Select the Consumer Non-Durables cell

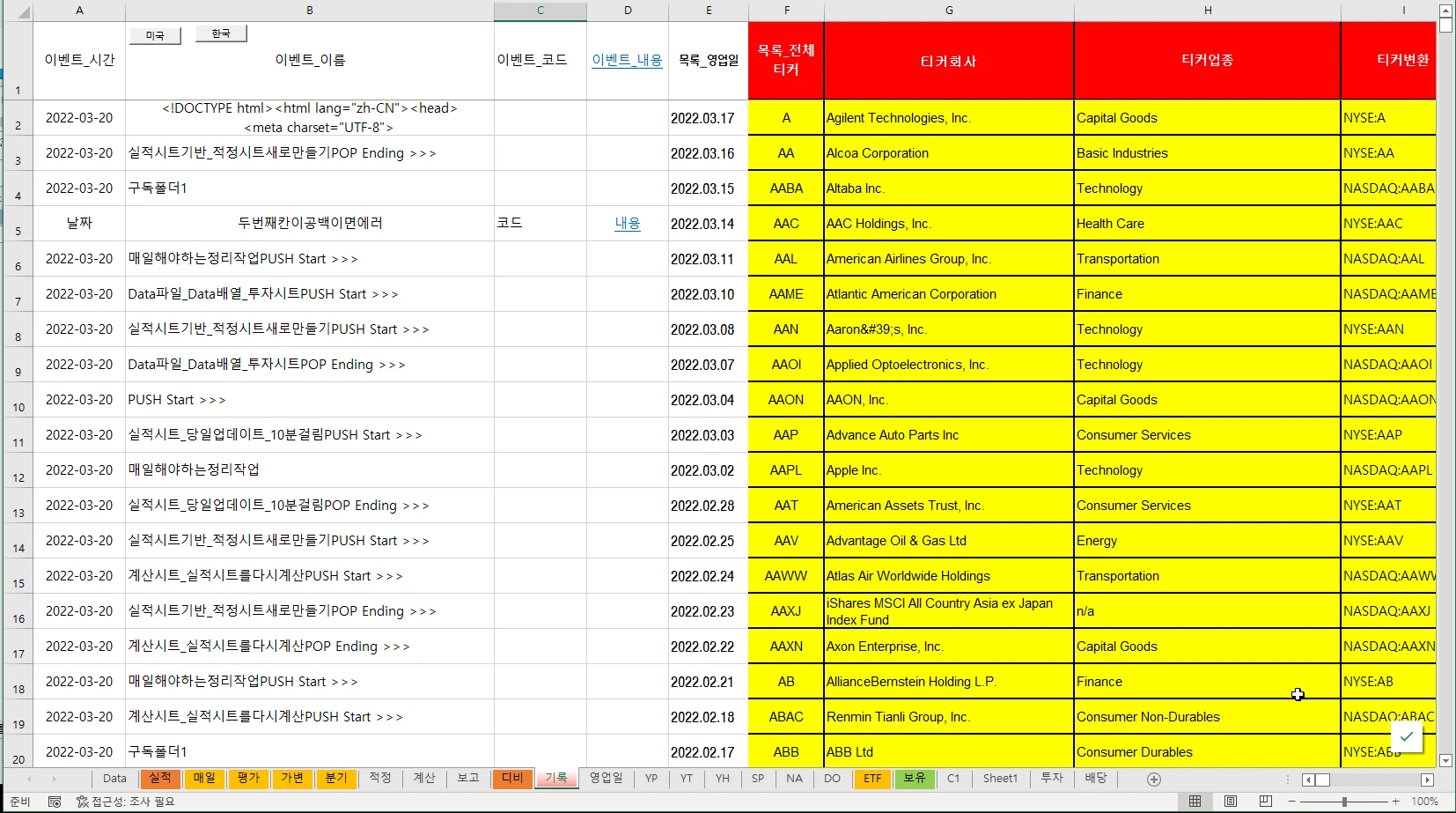(1208, 717)
